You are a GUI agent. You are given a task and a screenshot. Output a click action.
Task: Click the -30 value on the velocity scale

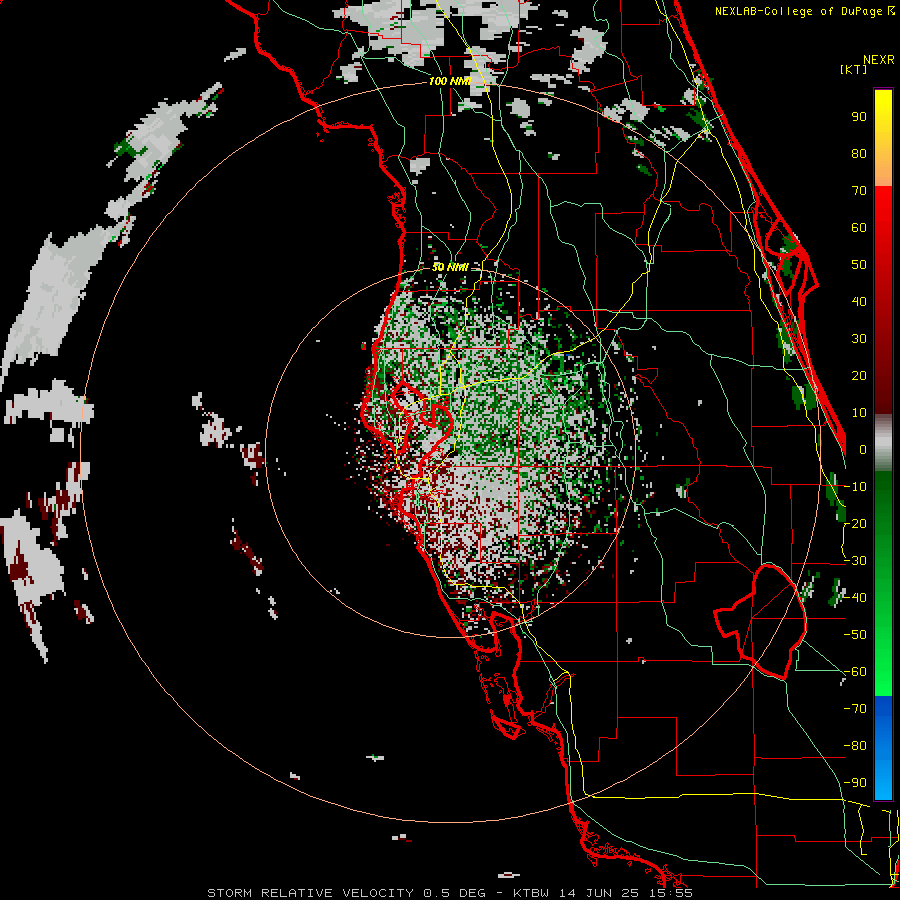click(x=855, y=561)
